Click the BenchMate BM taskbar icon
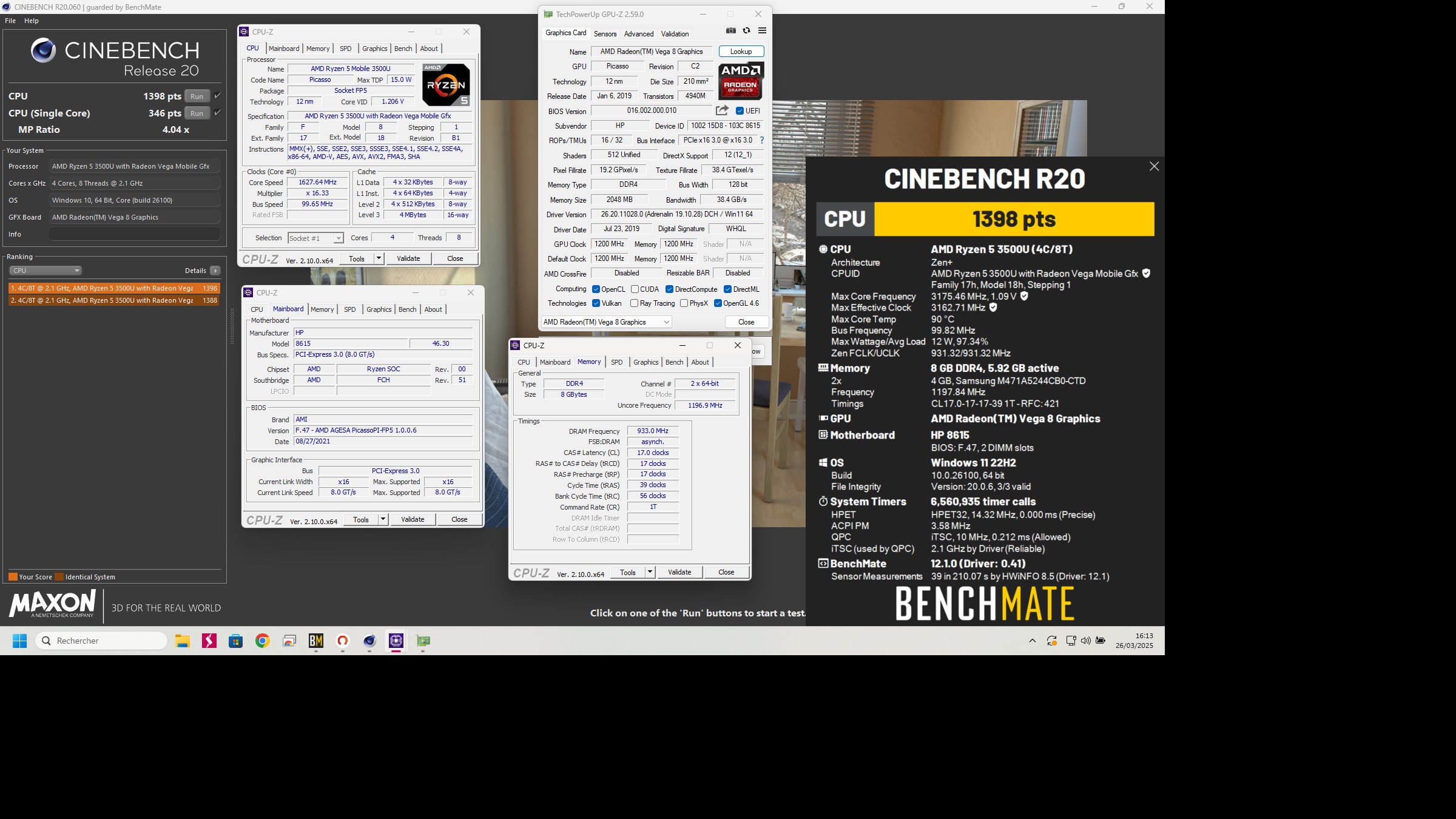 (316, 641)
